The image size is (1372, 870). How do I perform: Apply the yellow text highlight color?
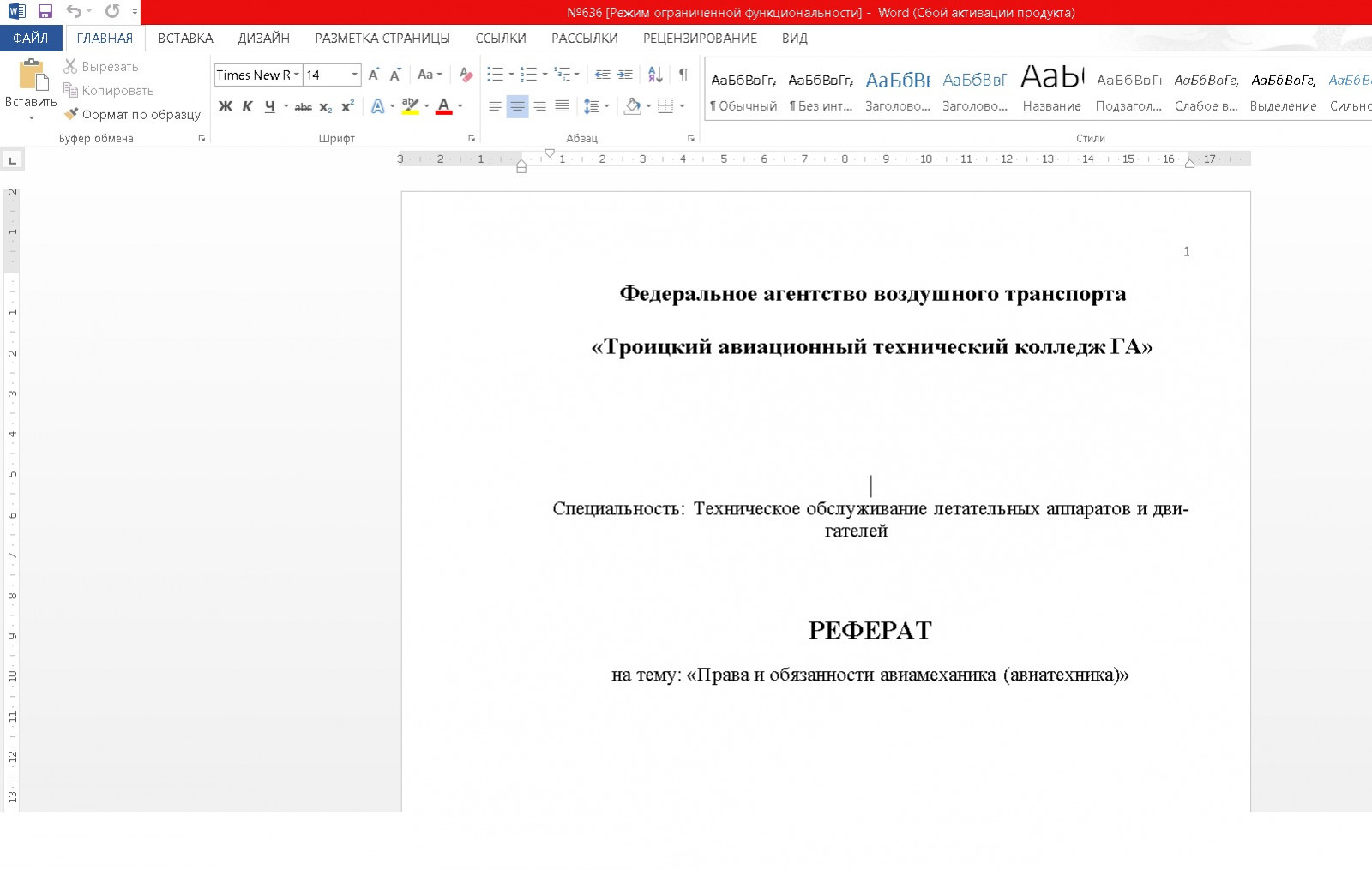(410, 106)
